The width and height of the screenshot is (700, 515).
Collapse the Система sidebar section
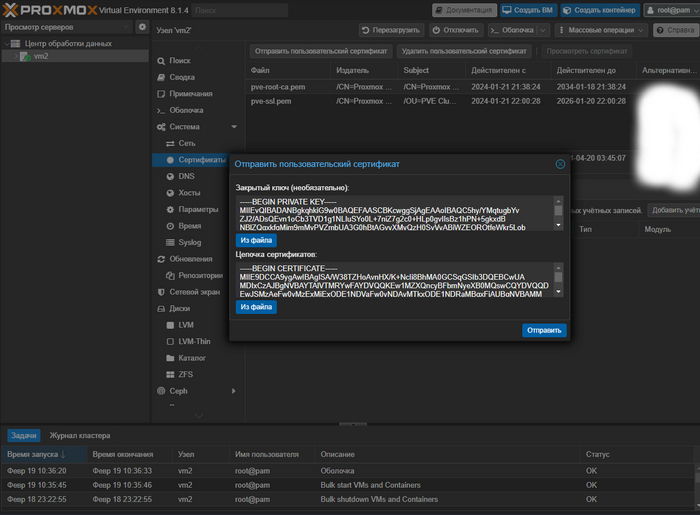[234, 127]
